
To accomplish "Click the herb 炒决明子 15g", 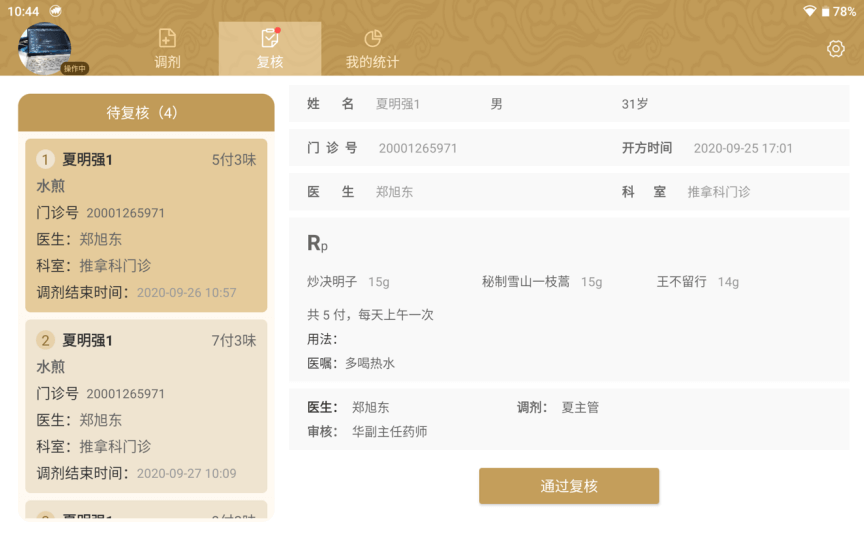I will pyautogui.click(x=348, y=282).
